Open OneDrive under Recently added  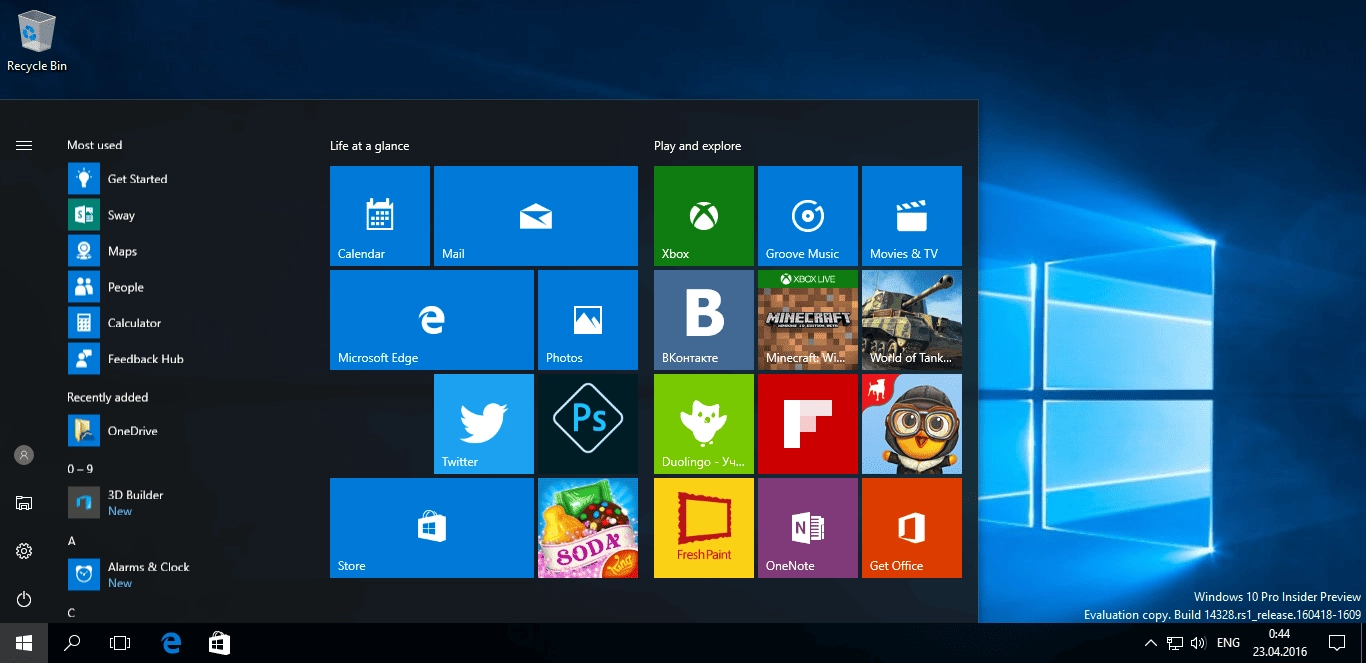tap(185, 431)
